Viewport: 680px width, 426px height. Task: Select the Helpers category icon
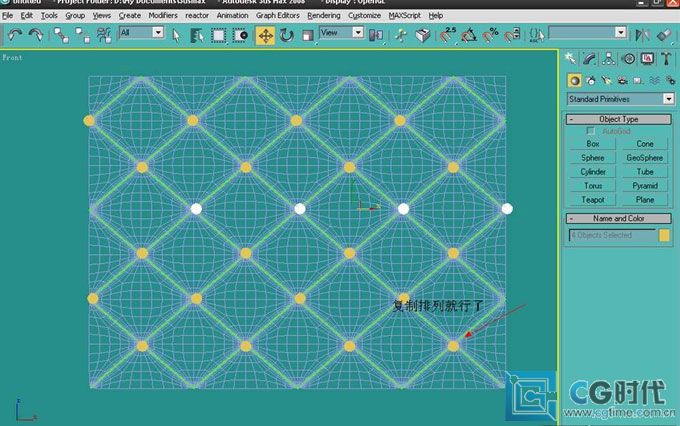(x=638, y=80)
